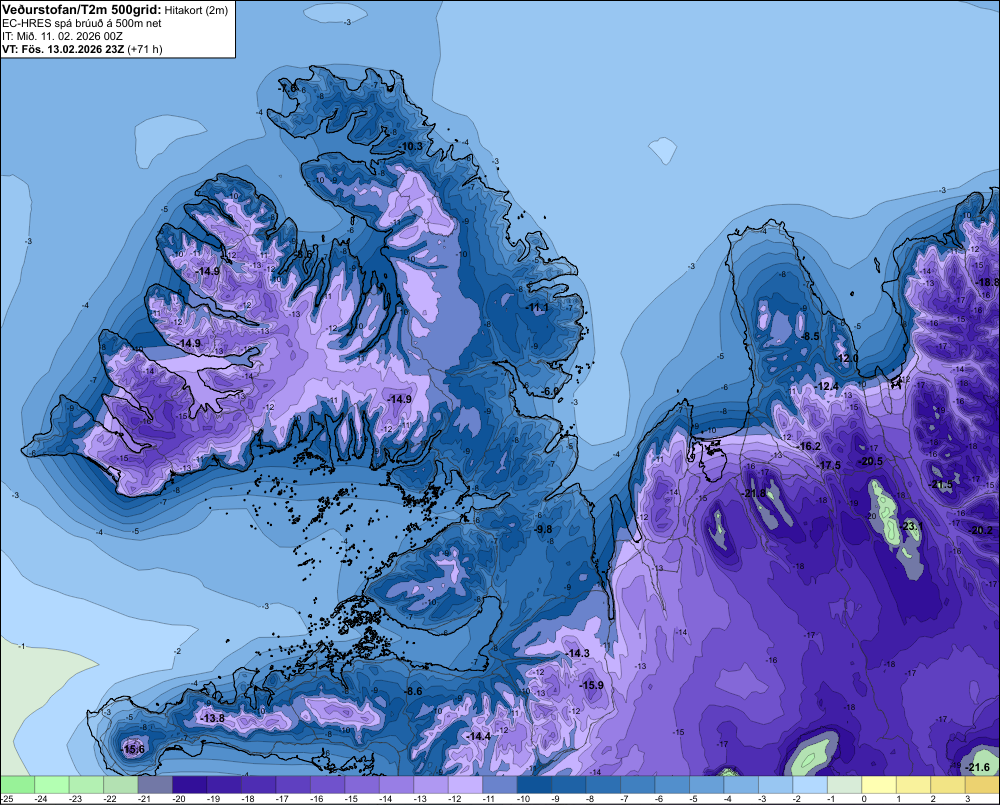Click the 'Hitakort (2m)' subtitle text
The image size is (1000, 805).
click(x=196, y=10)
